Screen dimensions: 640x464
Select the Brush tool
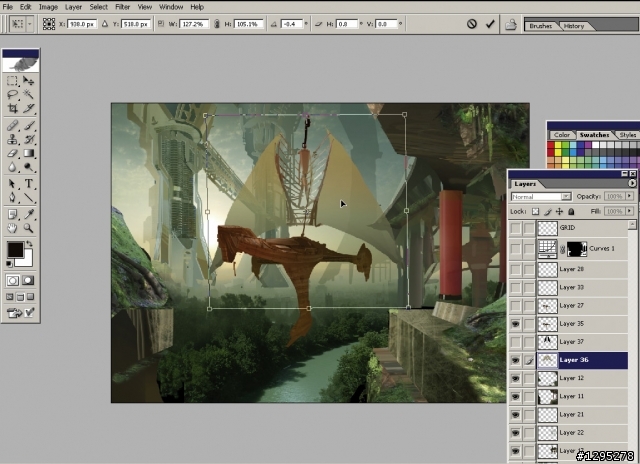click(x=28, y=125)
